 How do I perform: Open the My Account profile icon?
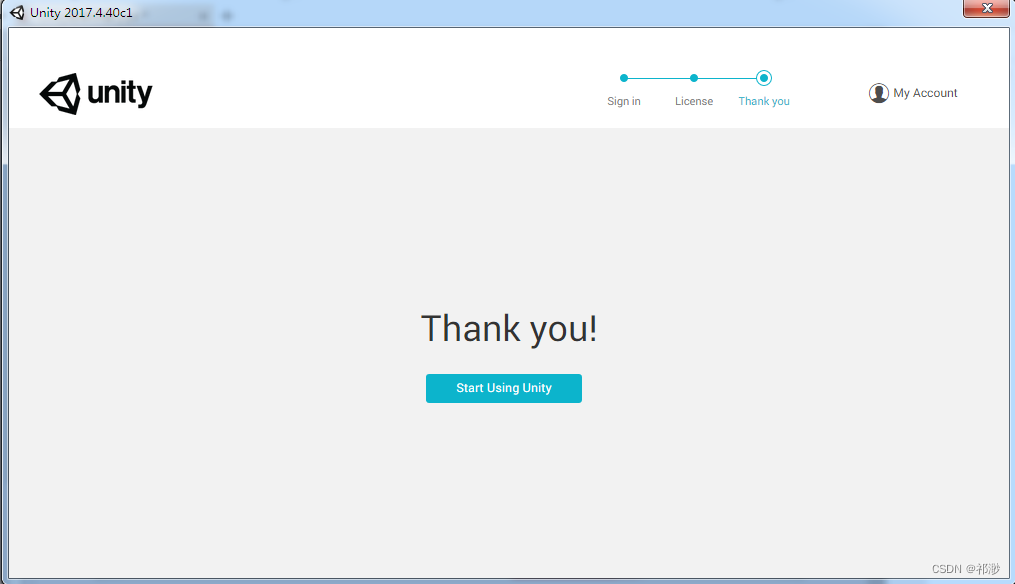[x=878, y=93]
